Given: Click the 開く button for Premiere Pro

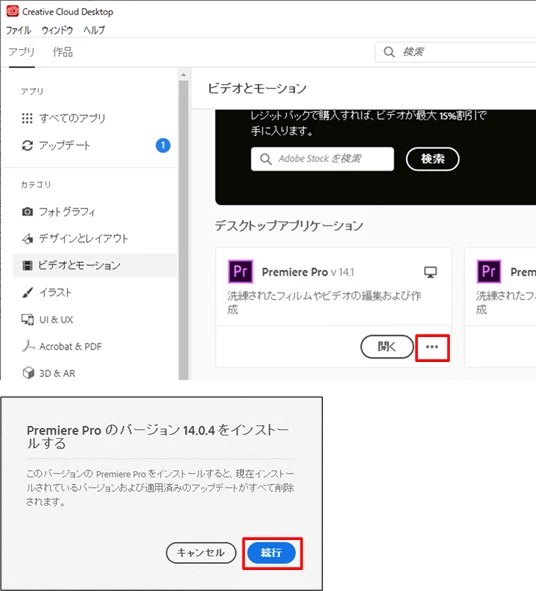Looking at the screenshot, I should 387,347.
